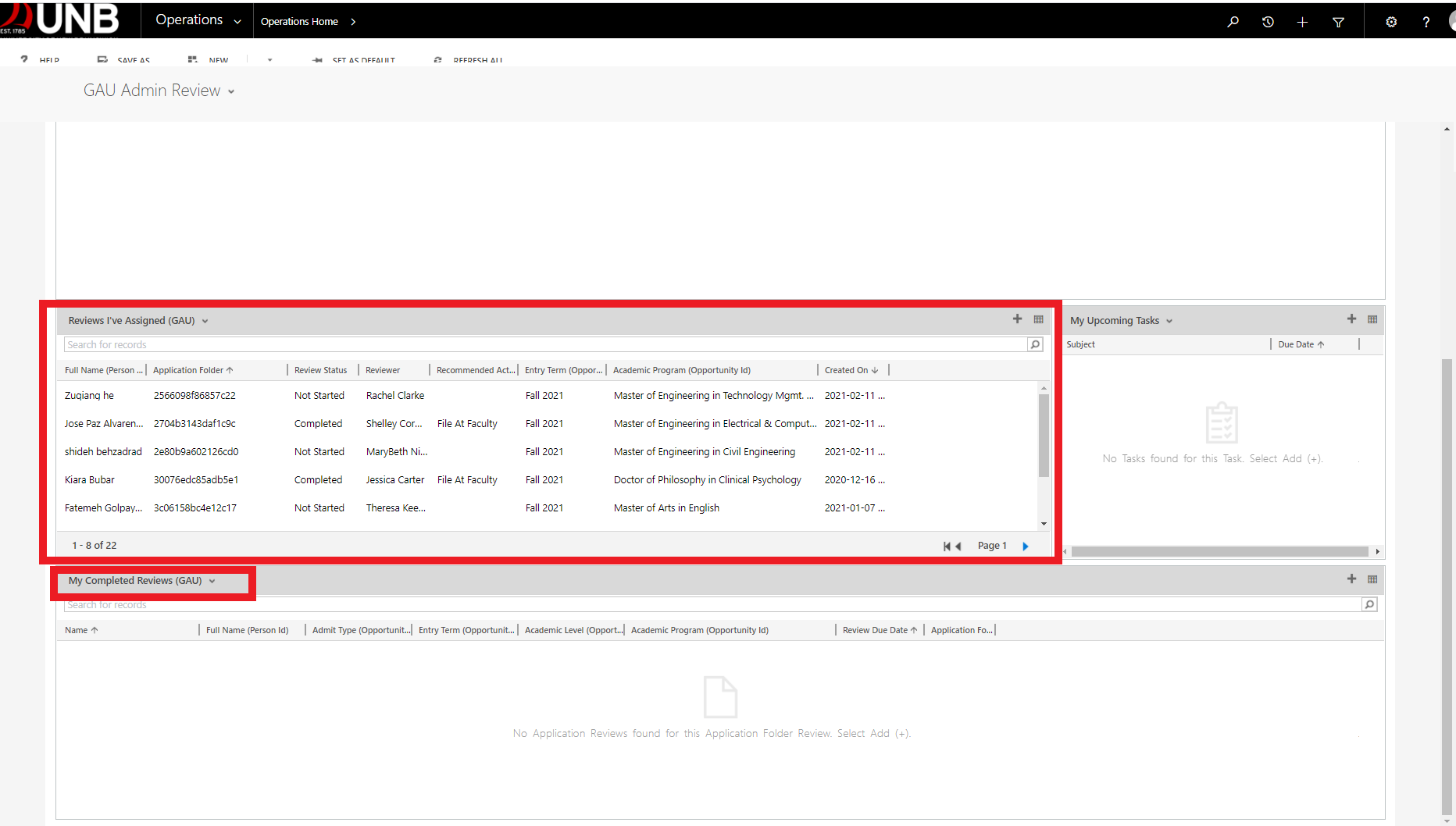Click the plus quick create icon in top bar

[1302, 22]
